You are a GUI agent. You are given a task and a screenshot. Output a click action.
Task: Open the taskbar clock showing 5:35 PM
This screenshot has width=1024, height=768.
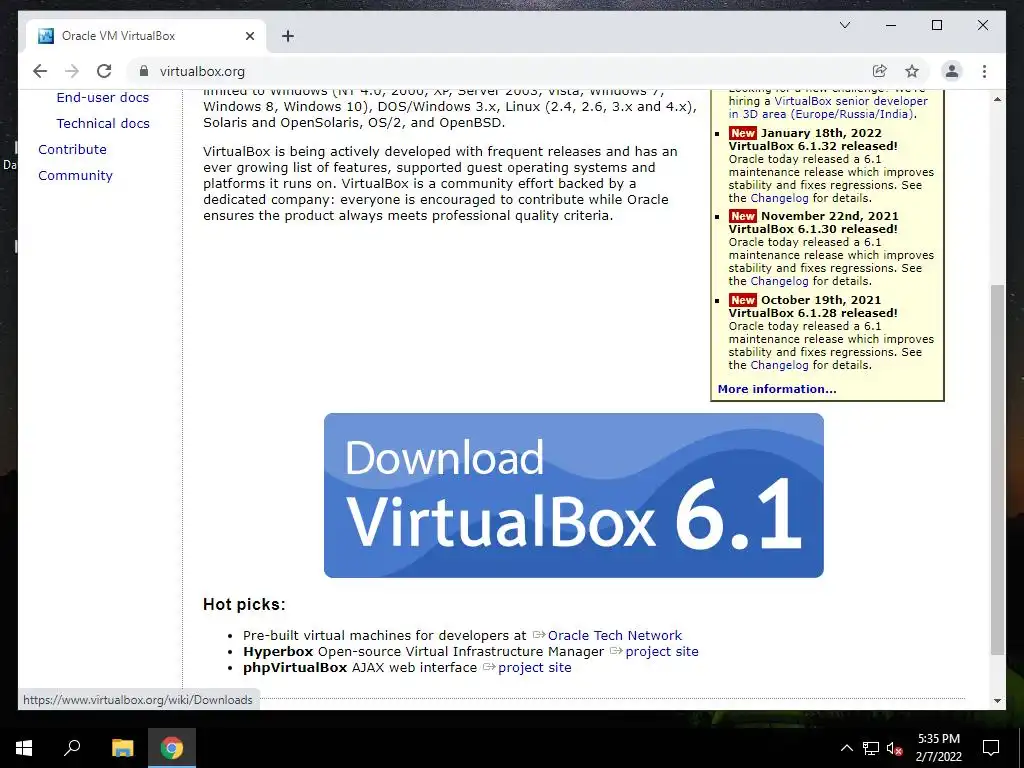click(938, 748)
